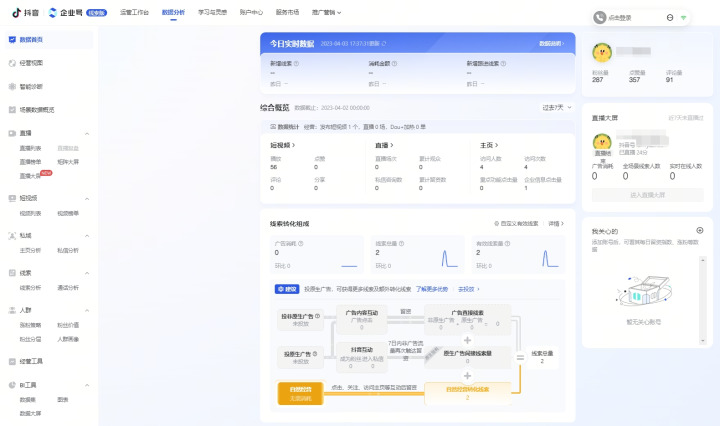Click the 经营视图 sidebar icon
720x426 pixels.
pos(12,62)
